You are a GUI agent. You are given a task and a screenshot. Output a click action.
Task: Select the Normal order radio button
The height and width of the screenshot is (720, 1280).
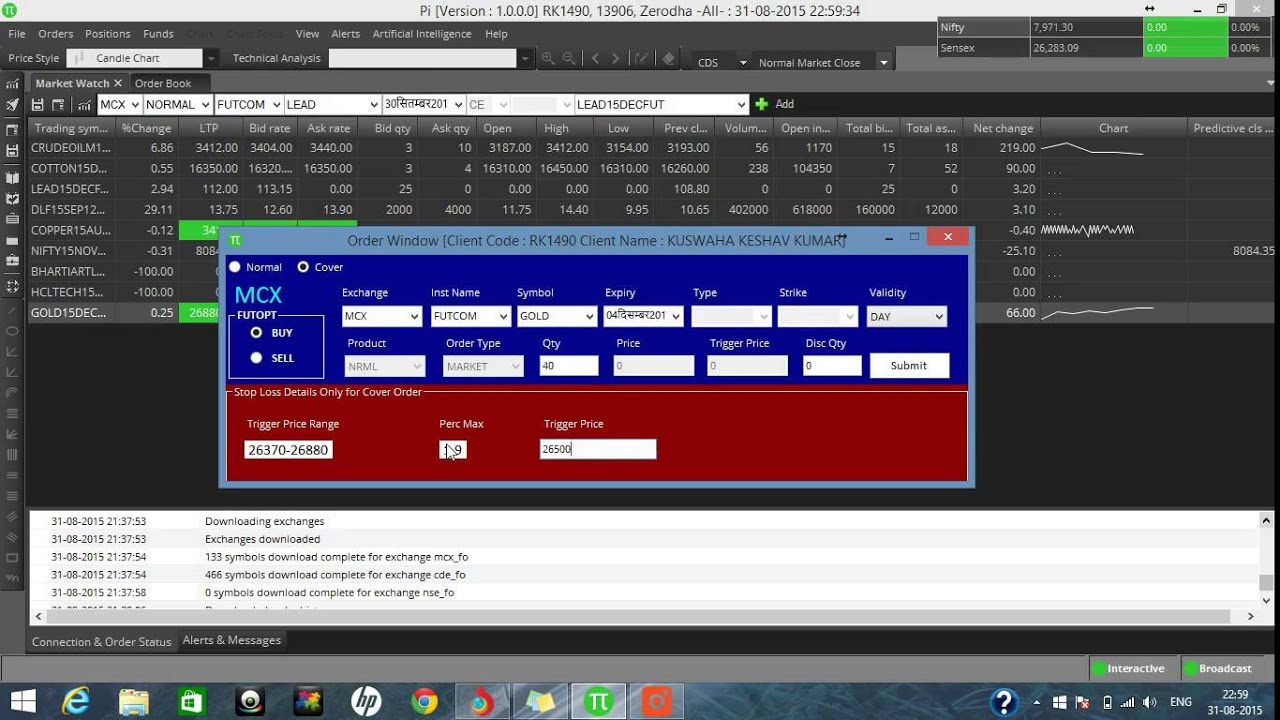(235, 267)
